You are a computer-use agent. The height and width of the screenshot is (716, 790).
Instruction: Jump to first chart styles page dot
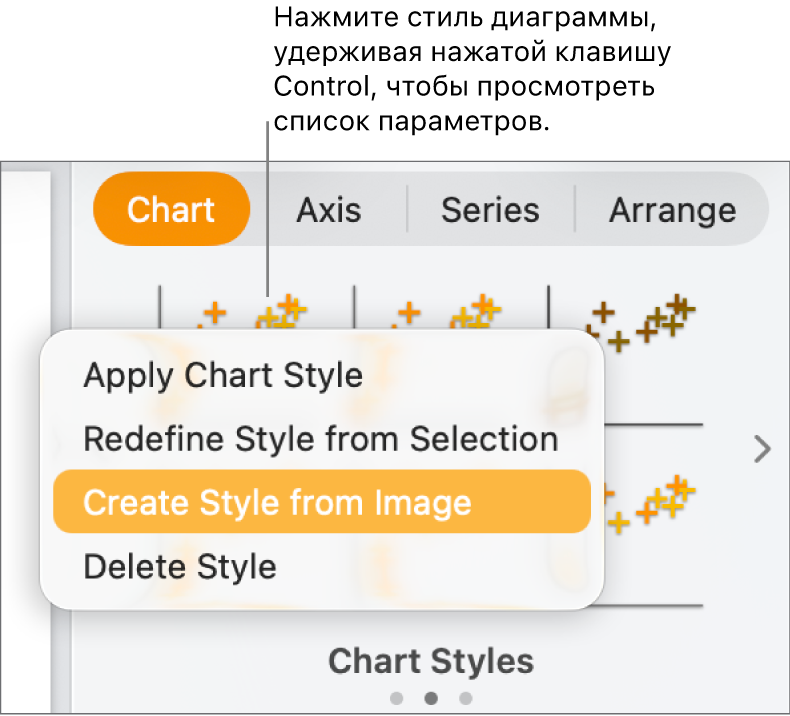397,698
